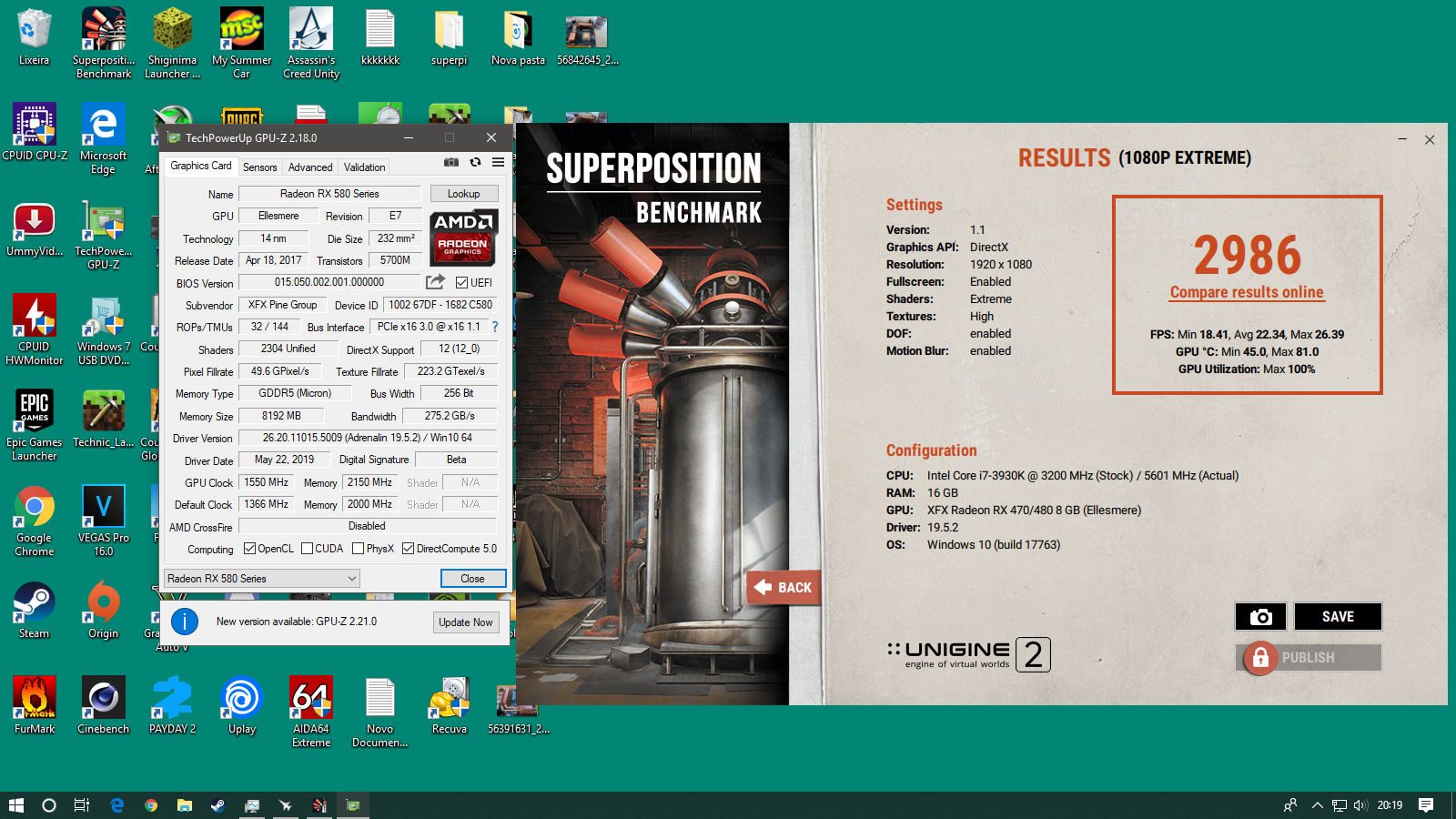The width and height of the screenshot is (1456, 819).
Task: Open PAYDAY 2 desktop icon
Action: (173, 705)
